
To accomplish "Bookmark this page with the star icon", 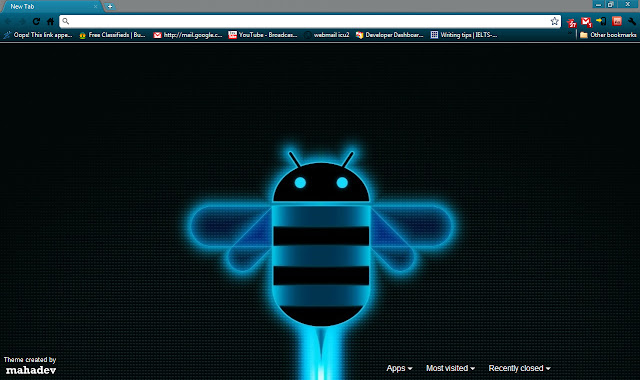I will coord(554,21).
